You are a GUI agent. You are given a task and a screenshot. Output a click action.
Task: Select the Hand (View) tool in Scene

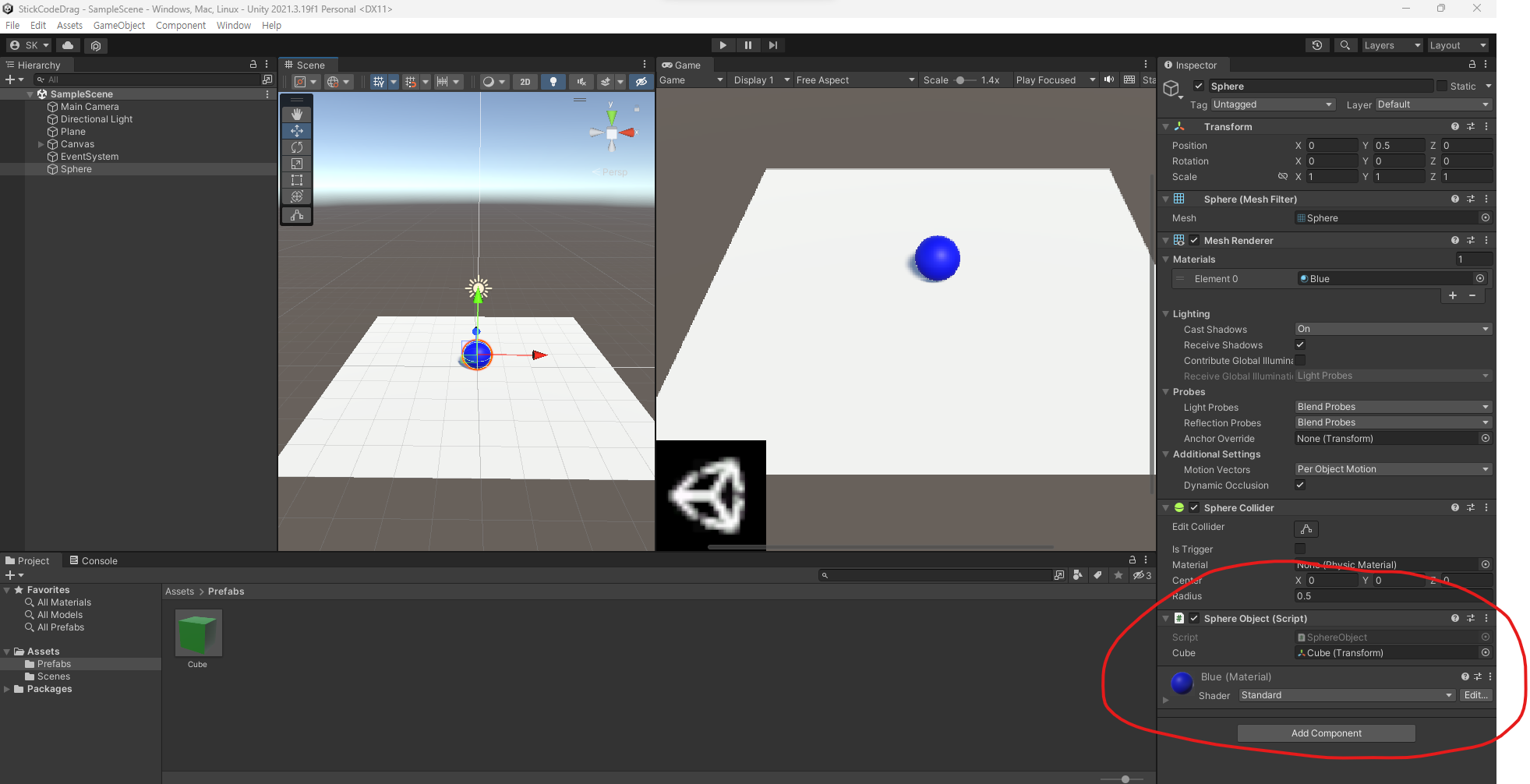(x=297, y=115)
